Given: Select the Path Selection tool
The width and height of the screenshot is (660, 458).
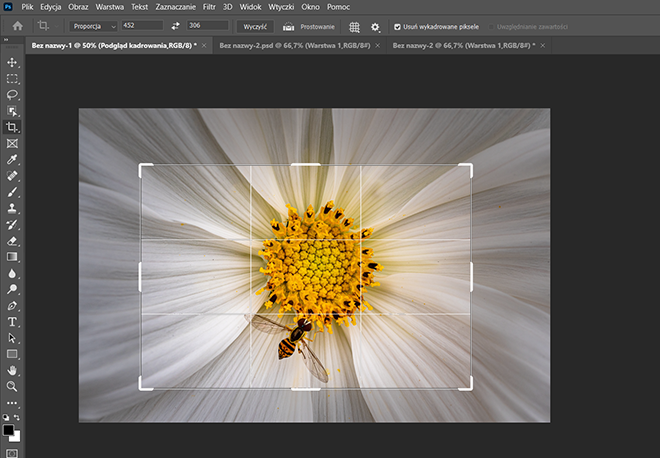Looking at the screenshot, I should point(12,338).
